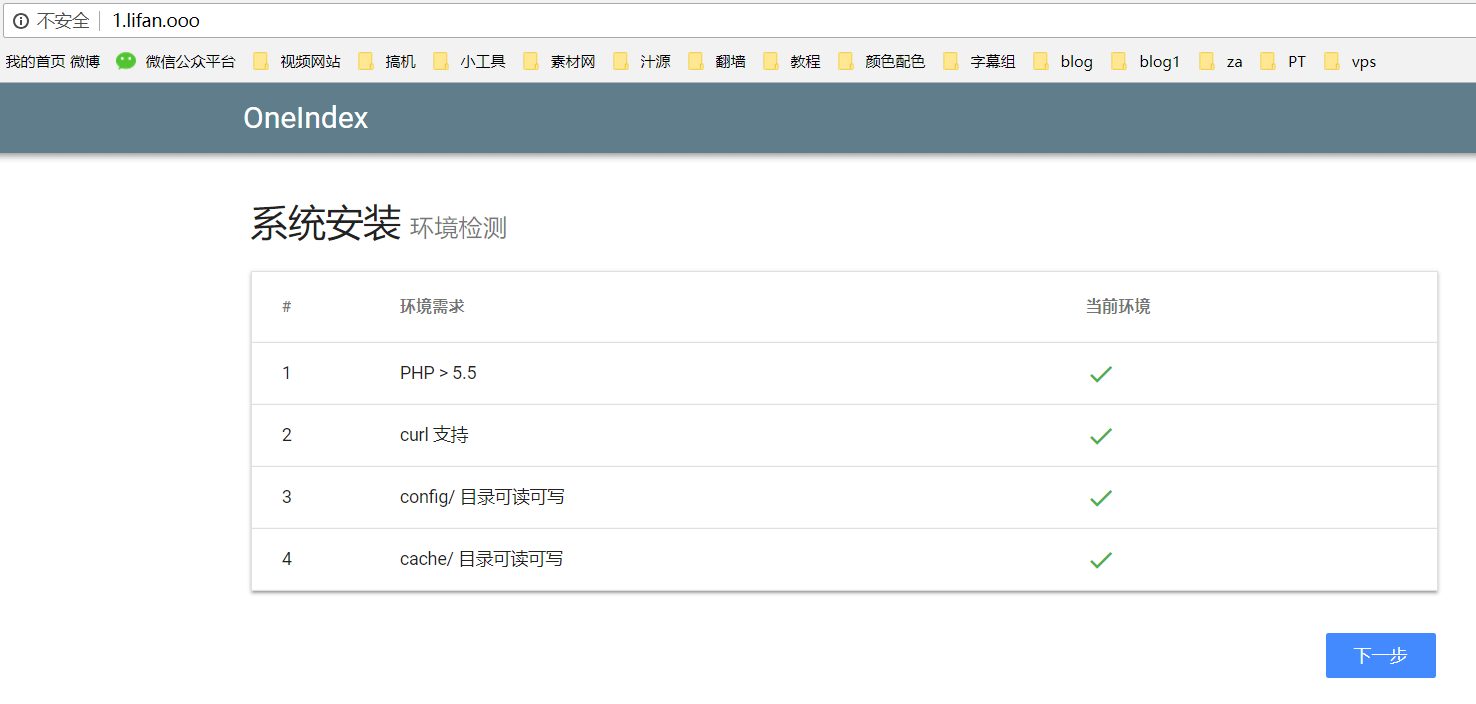Open the blog bookmark folder
1476x704 pixels.
(1064, 62)
